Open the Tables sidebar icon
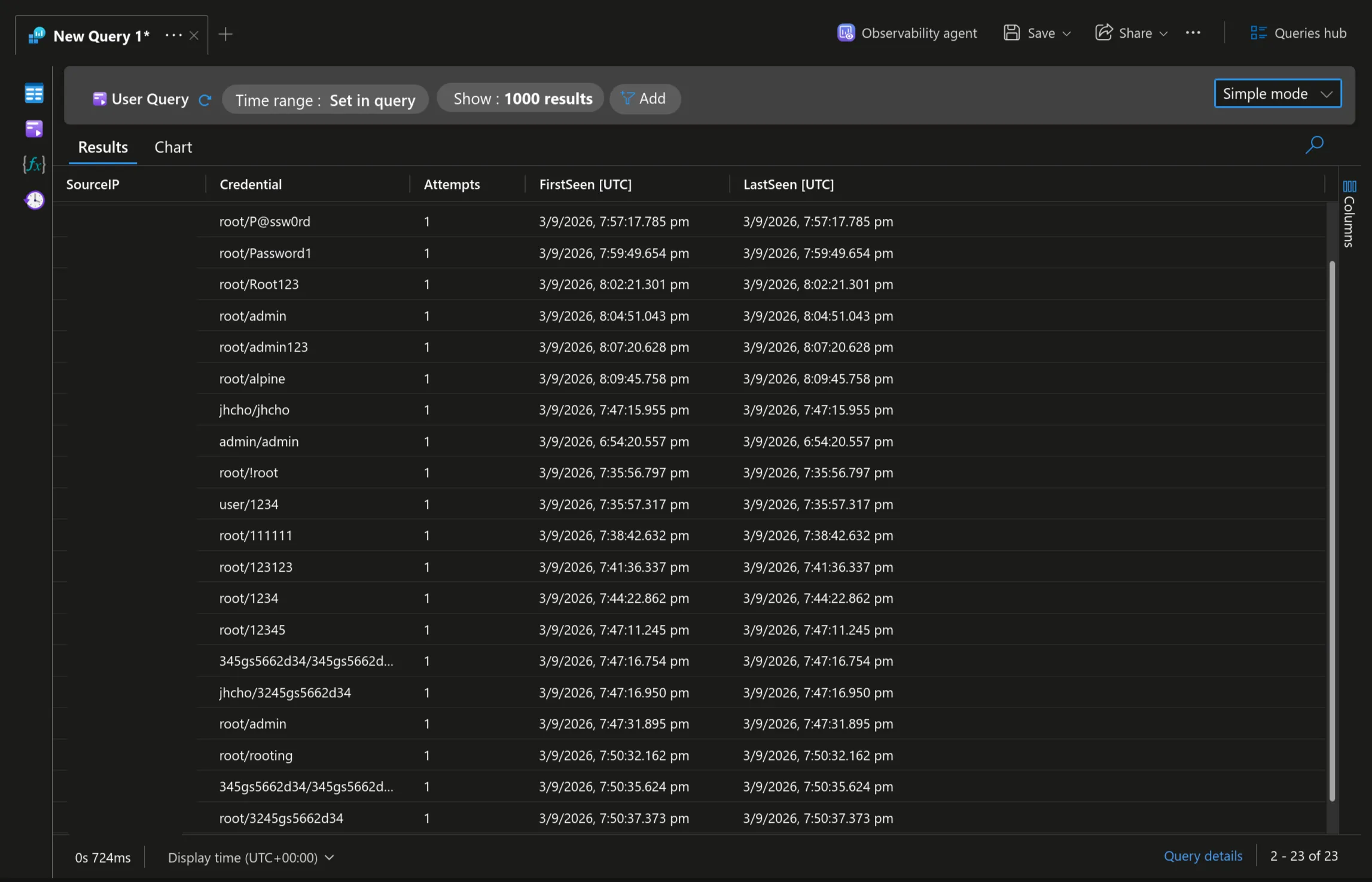Image resolution: width=1372 pixels, height=882 pixels. [34, 93]
